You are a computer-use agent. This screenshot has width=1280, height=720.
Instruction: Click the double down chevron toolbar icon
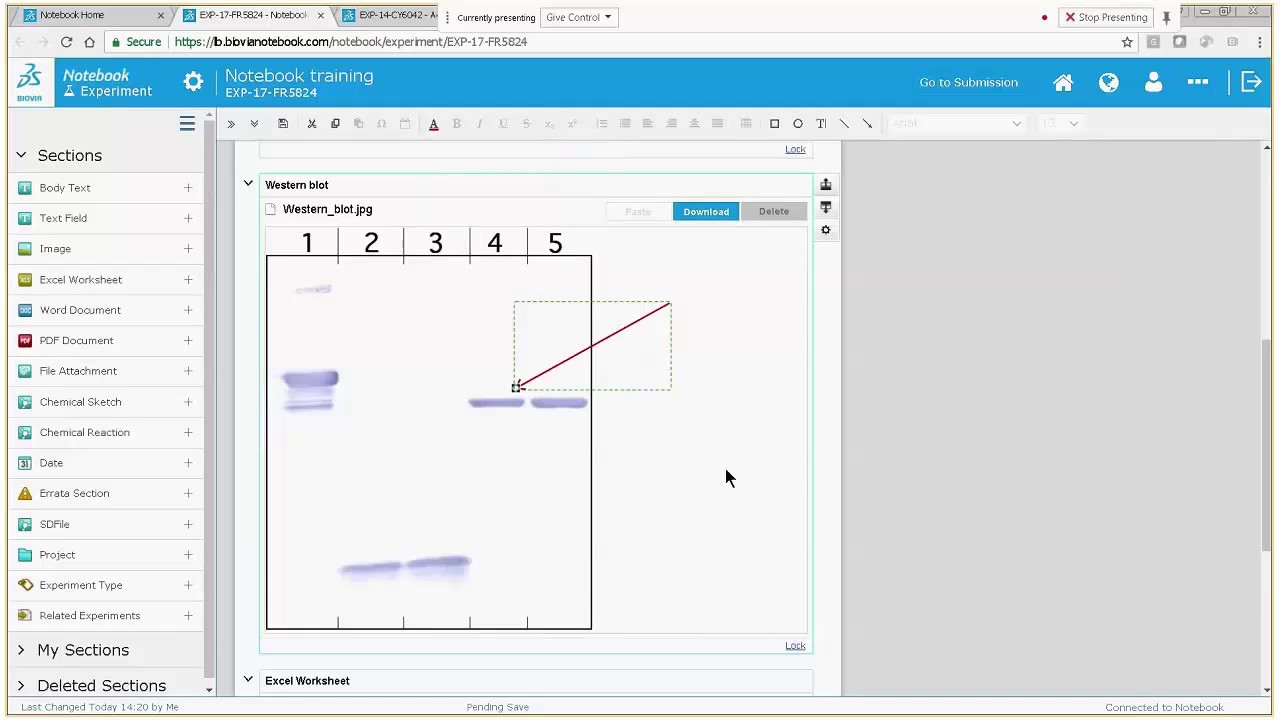tap(254, 124)
